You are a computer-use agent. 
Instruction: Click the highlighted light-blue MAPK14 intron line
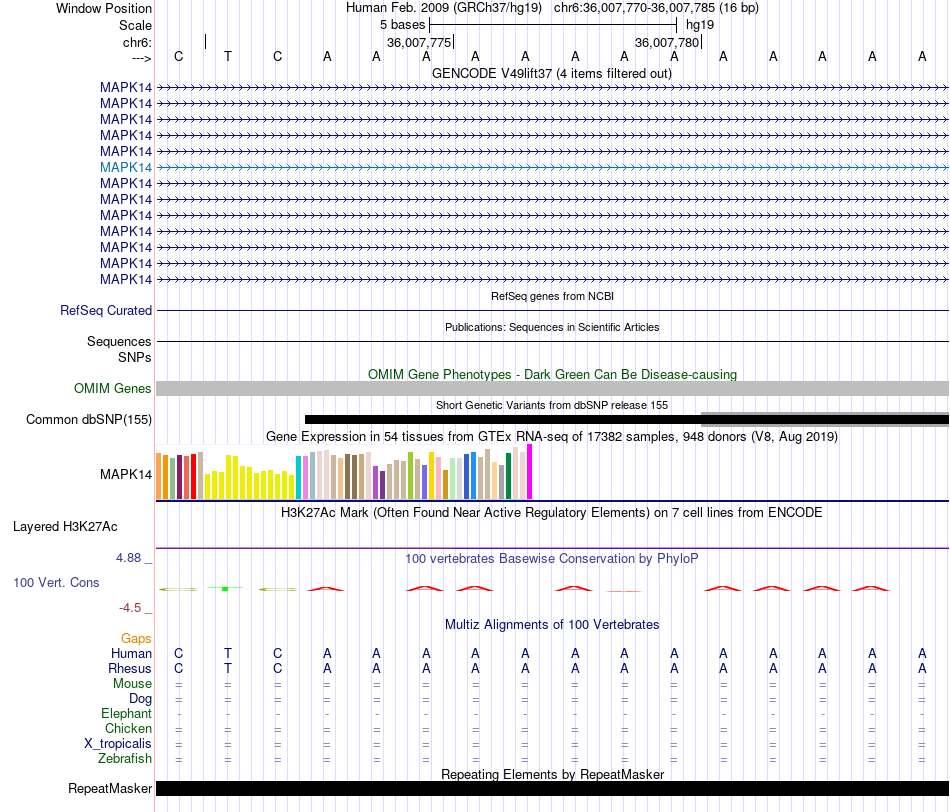(x=553, y=167)
